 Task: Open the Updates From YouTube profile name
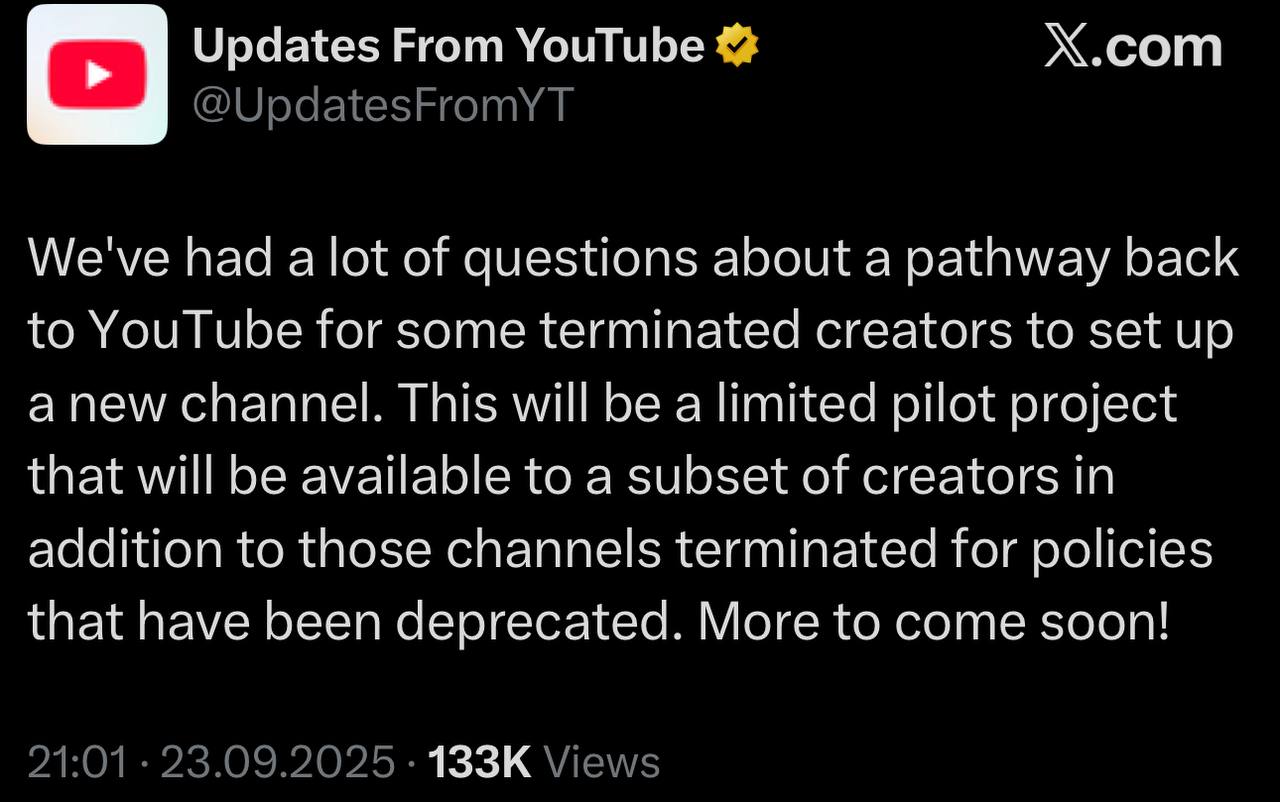coord(448,46)
